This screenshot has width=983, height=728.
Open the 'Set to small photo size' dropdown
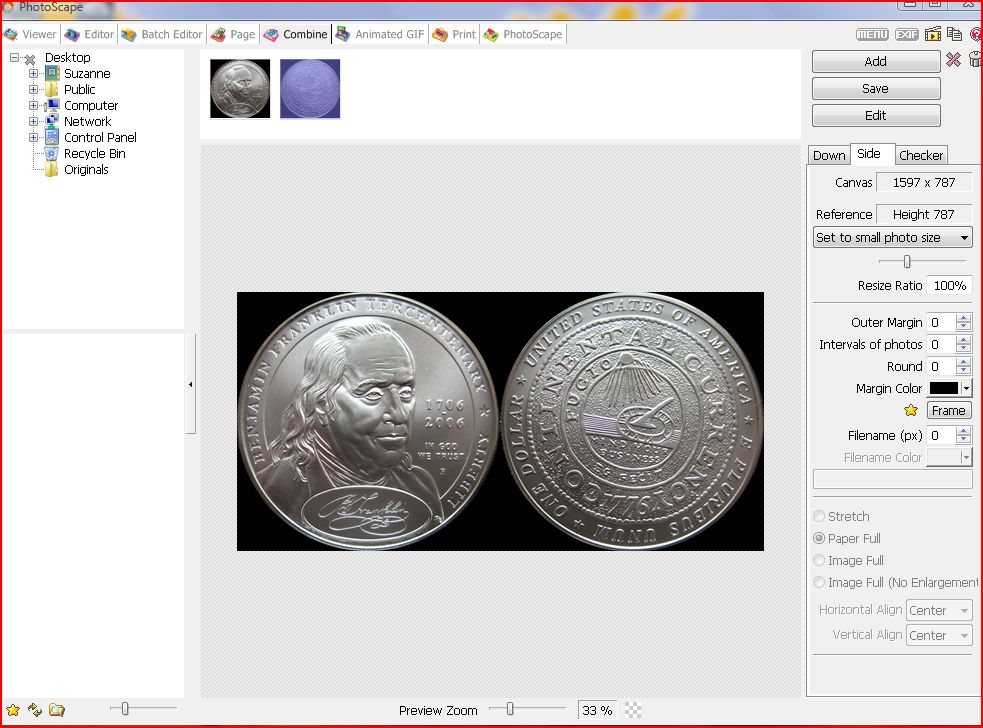point(892,238)
